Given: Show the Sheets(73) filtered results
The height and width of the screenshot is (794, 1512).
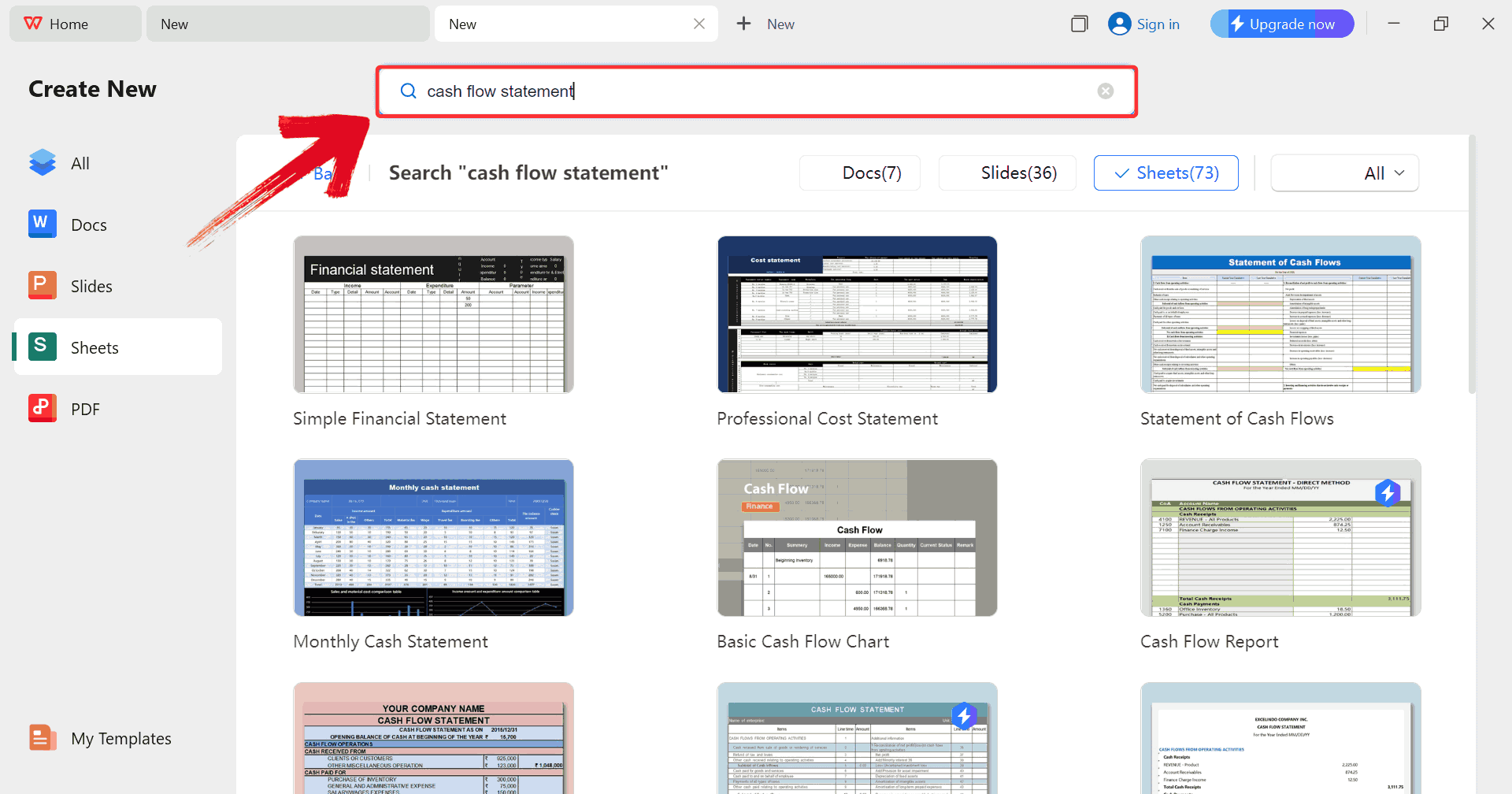Looking at the screenshot, I should click(x=1165, y=173).
